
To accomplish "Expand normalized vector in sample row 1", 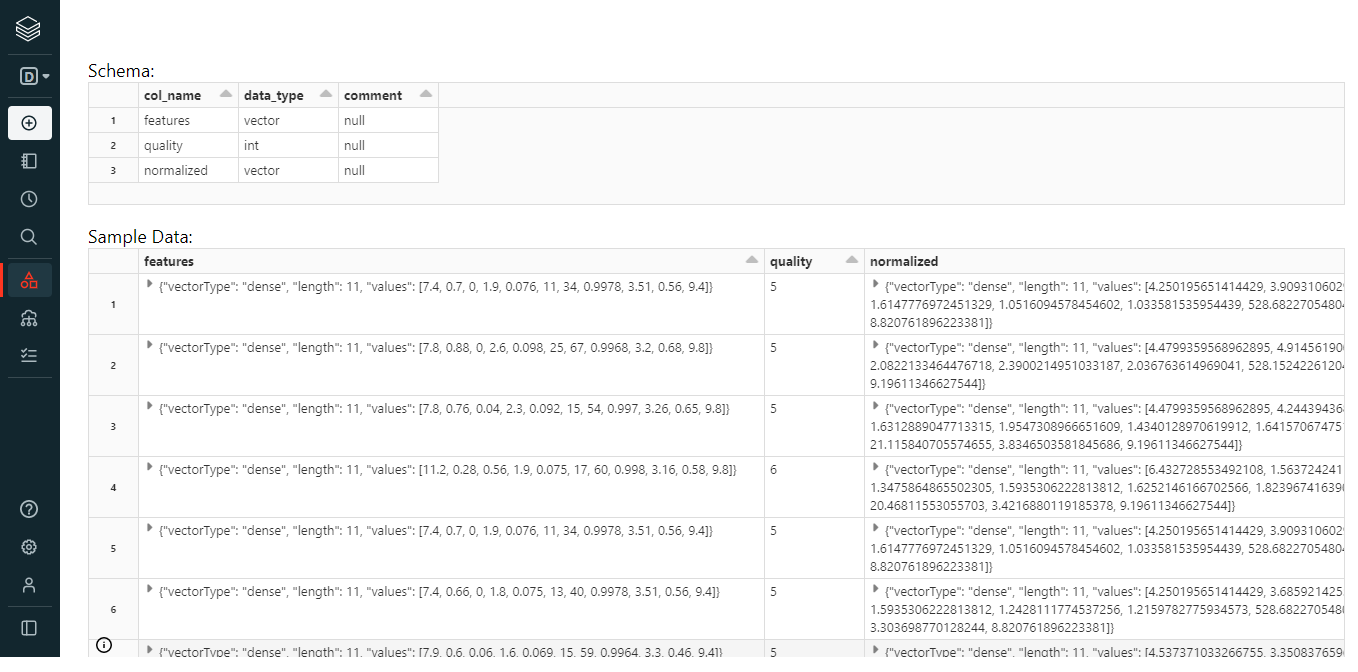I will [876, 285].
